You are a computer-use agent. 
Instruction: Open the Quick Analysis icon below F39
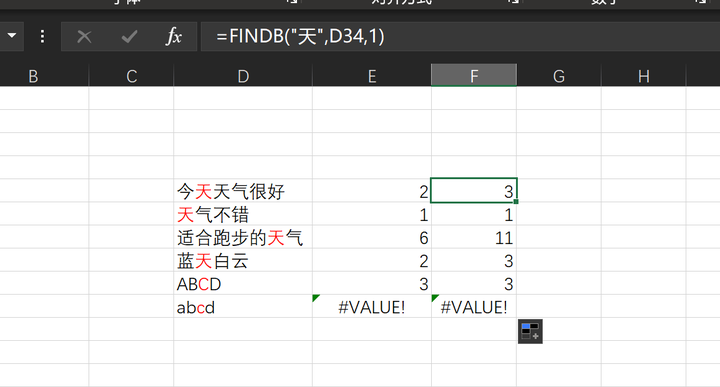(x=530, y=331)
